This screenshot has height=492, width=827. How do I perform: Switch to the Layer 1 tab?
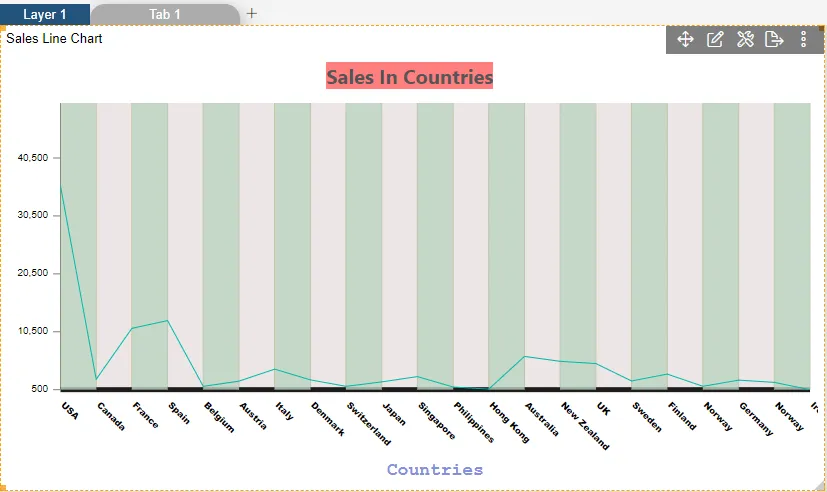coord(45,14)
